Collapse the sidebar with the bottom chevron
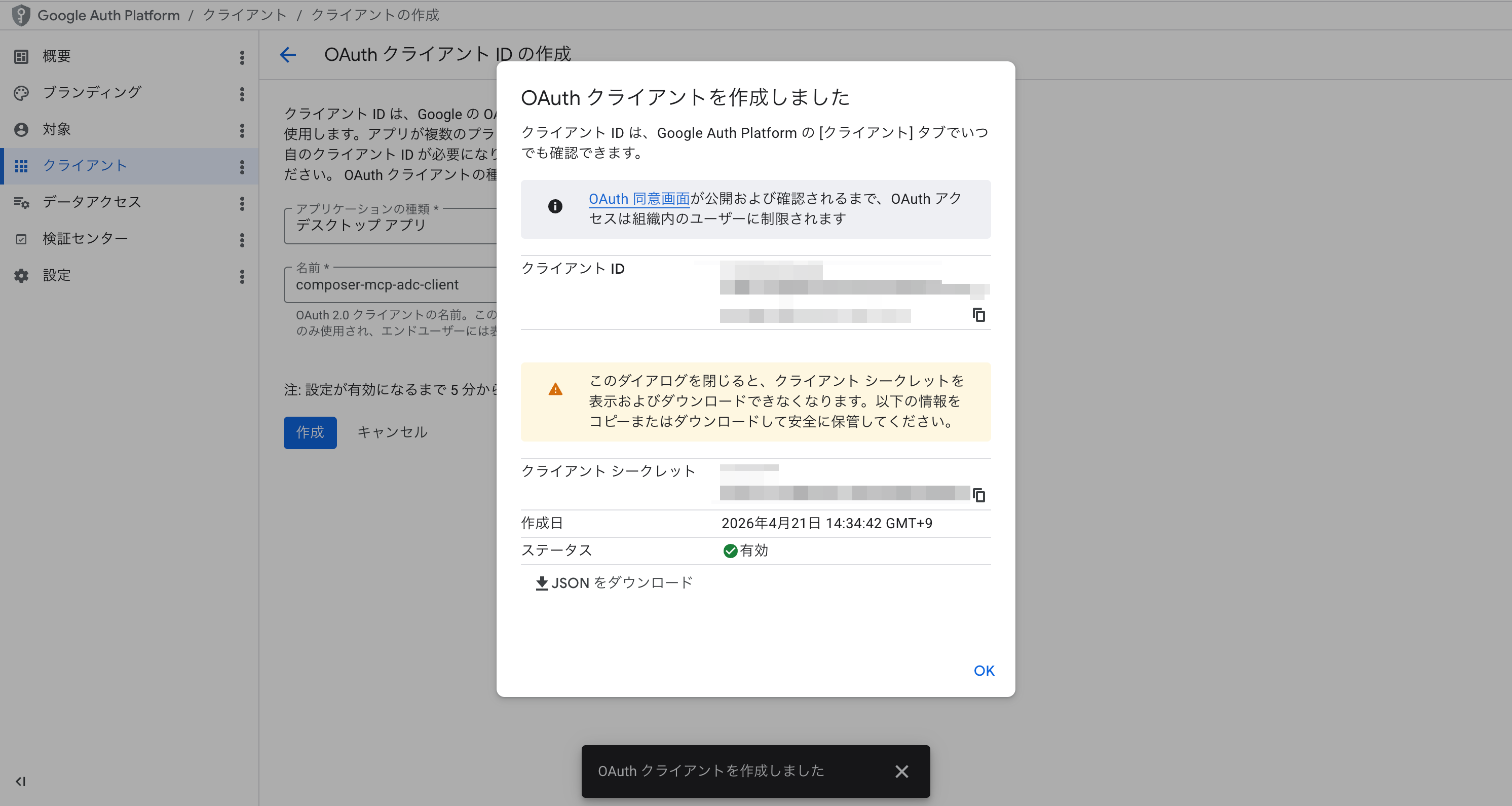The height and width of the screenshot is (806, 1512). pos(22,781)
